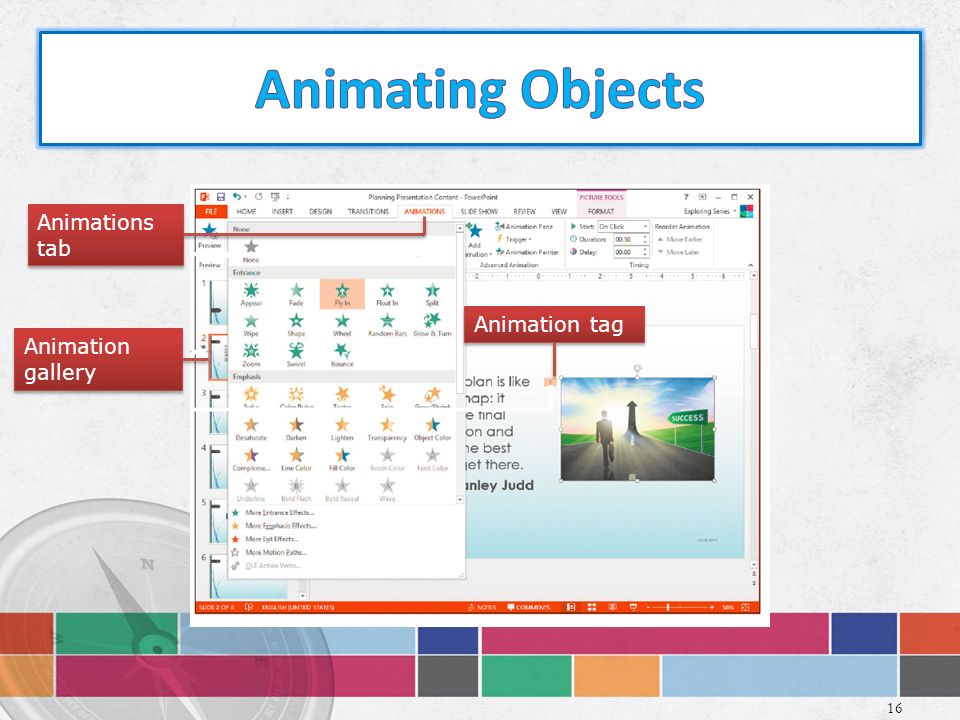Image resolution: width=960 pixels, height=720 pixels.
Task: Open More Entrance Effects menu entry
Action: [274, 512]
